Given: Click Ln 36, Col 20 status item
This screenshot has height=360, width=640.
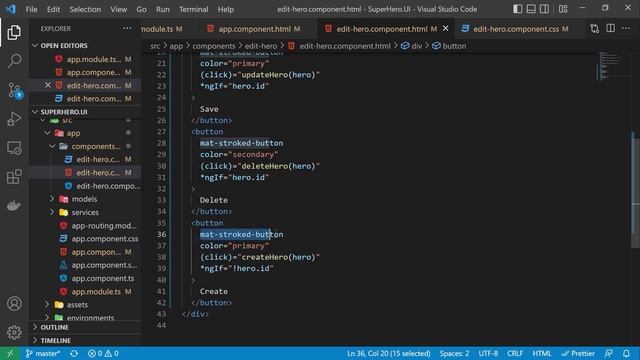Looking at the screenshot, I should (389, 353).
